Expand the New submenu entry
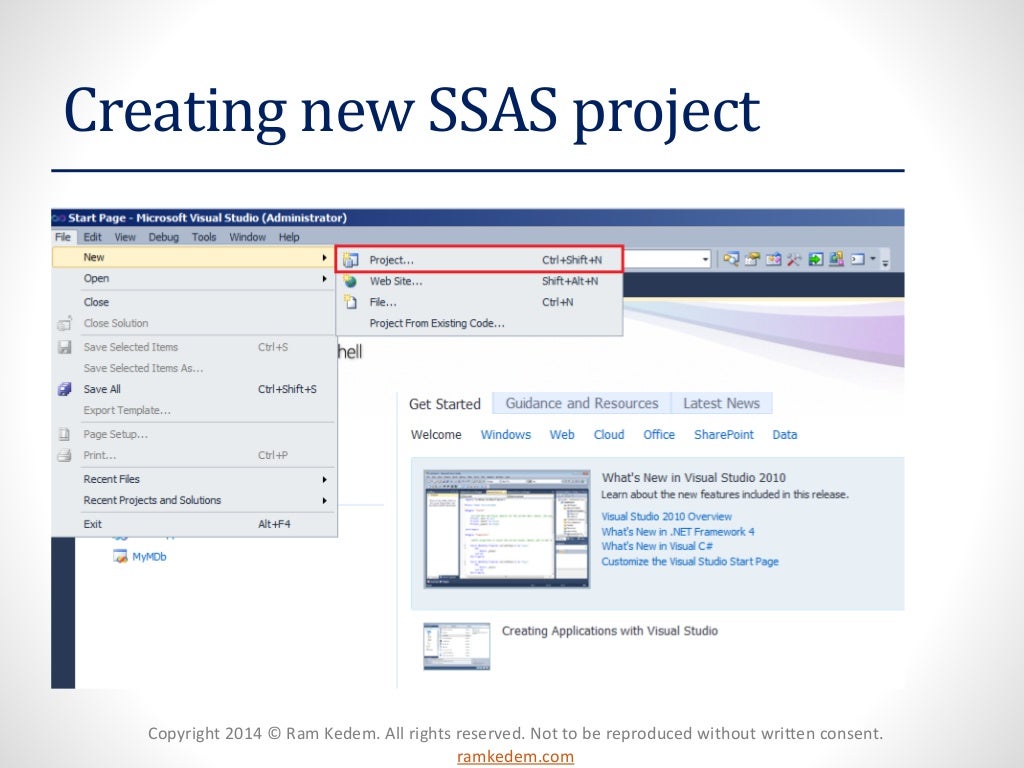Image resolution: width=1024 pixels, height=768 pixels. [193, 257]
